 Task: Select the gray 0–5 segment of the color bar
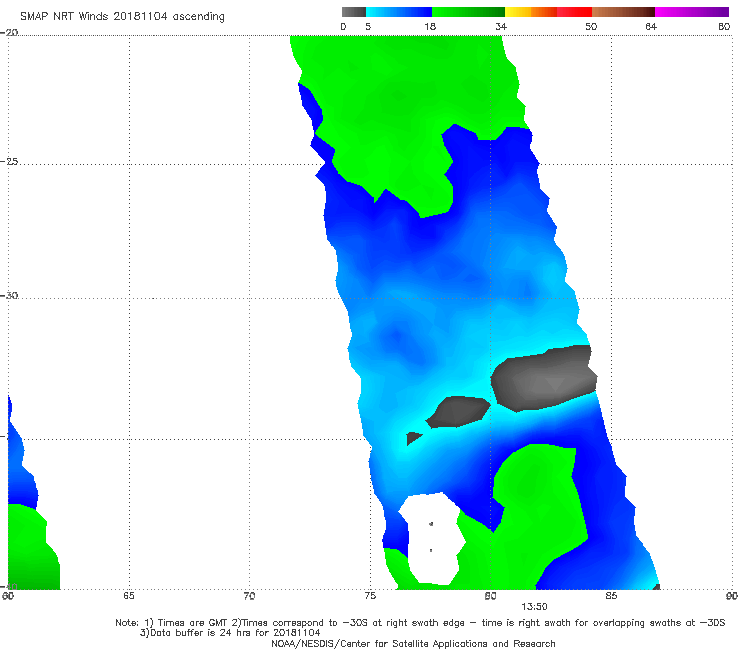(x=354, y=12)
